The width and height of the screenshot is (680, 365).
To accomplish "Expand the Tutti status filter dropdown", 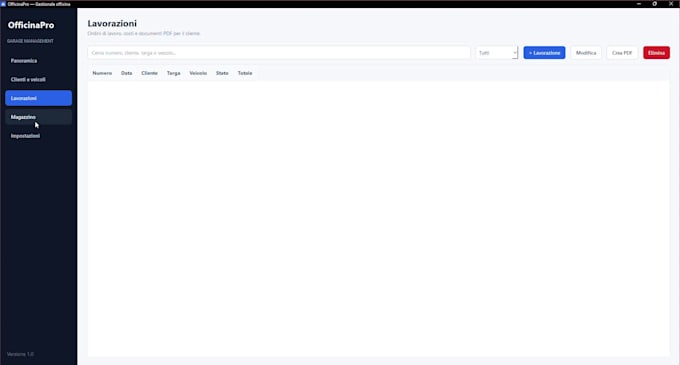I will pos(497,53).
